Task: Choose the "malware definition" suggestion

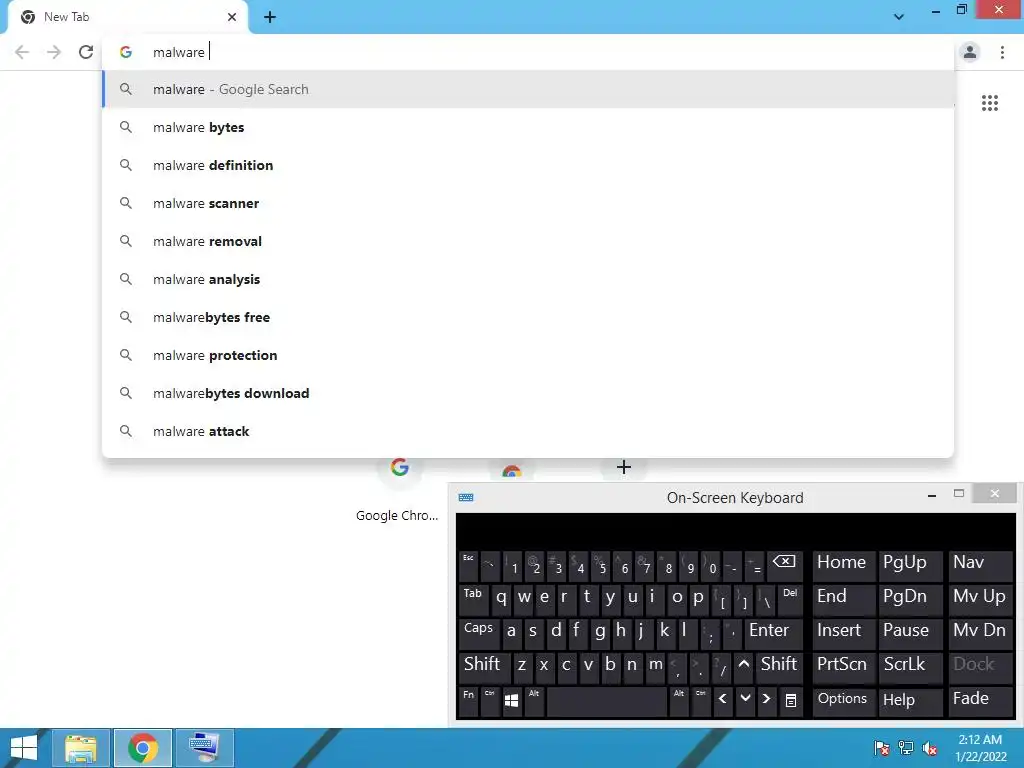Action: pos(528,165)
